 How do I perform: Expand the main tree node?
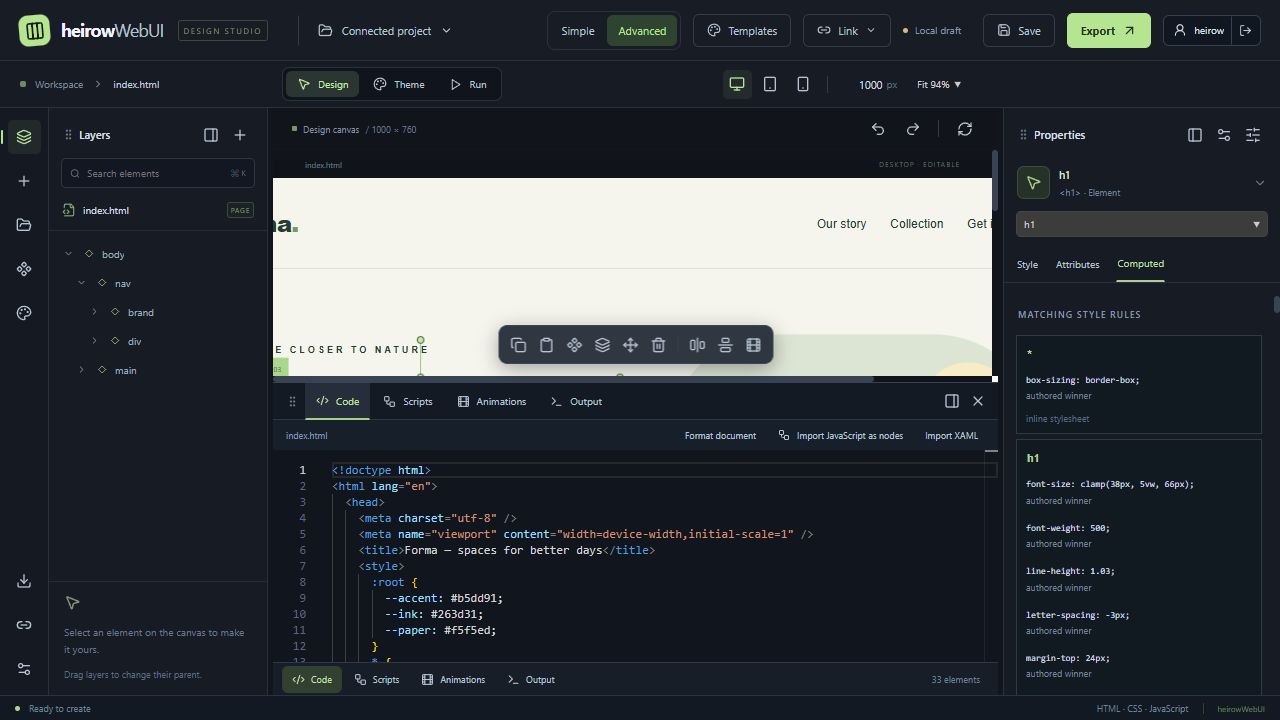[82, 370]
